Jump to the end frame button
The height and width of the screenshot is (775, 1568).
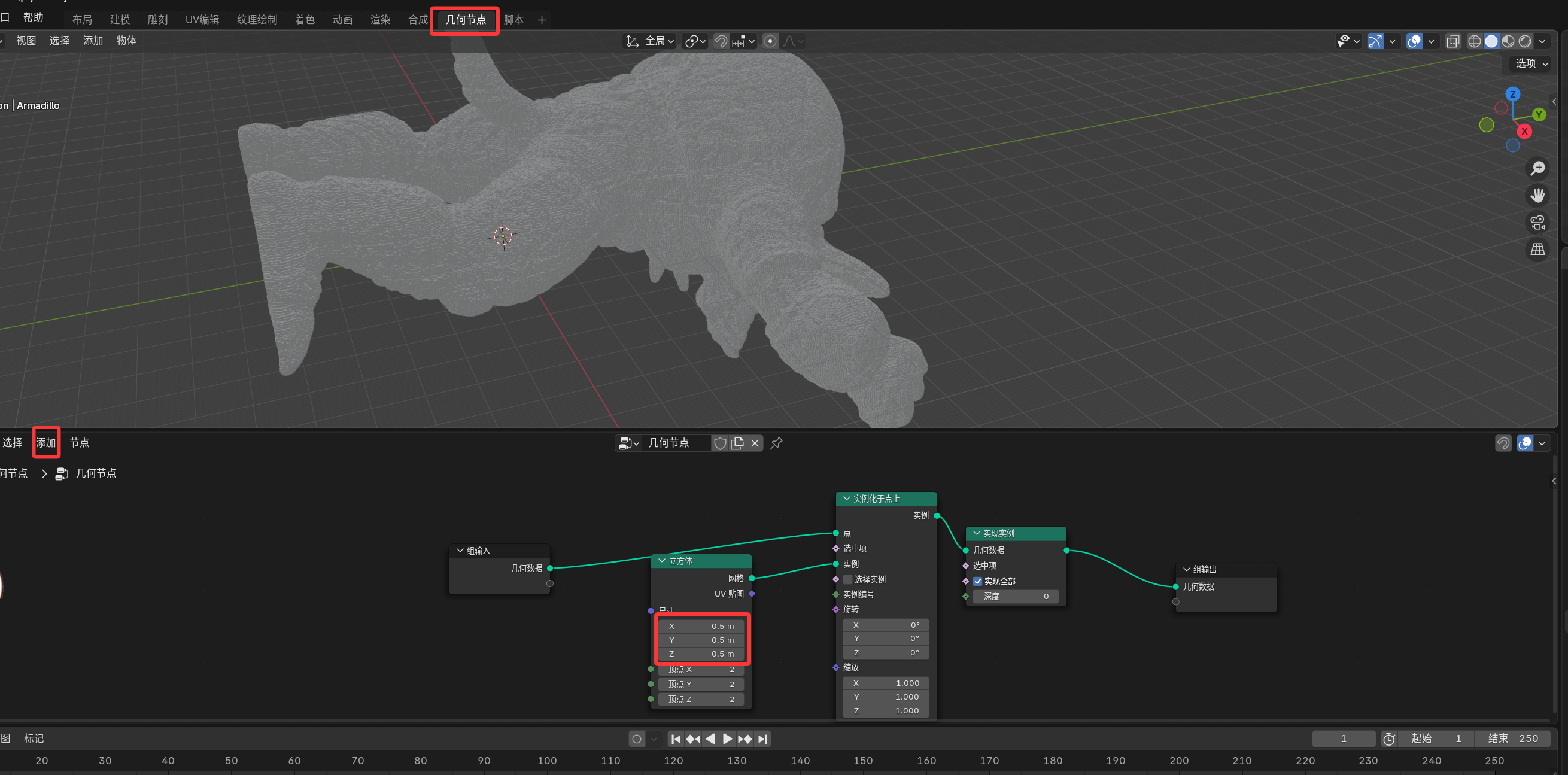click(x=762, y=738)
